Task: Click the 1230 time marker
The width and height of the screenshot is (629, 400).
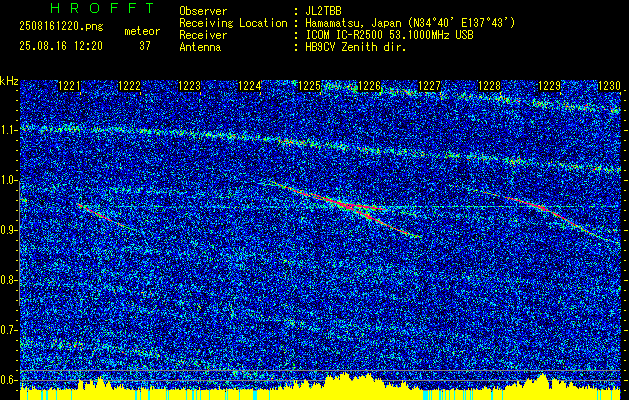Action: point(609,85)
